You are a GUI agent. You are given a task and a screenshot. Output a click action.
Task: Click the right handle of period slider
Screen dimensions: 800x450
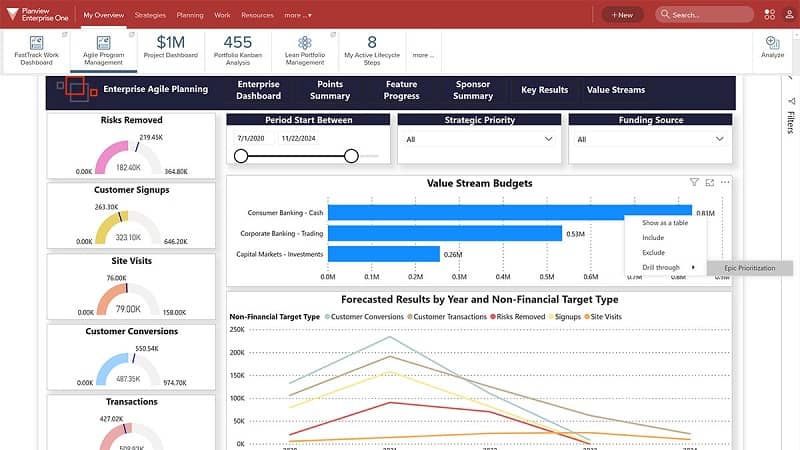[x=351, y=155]
